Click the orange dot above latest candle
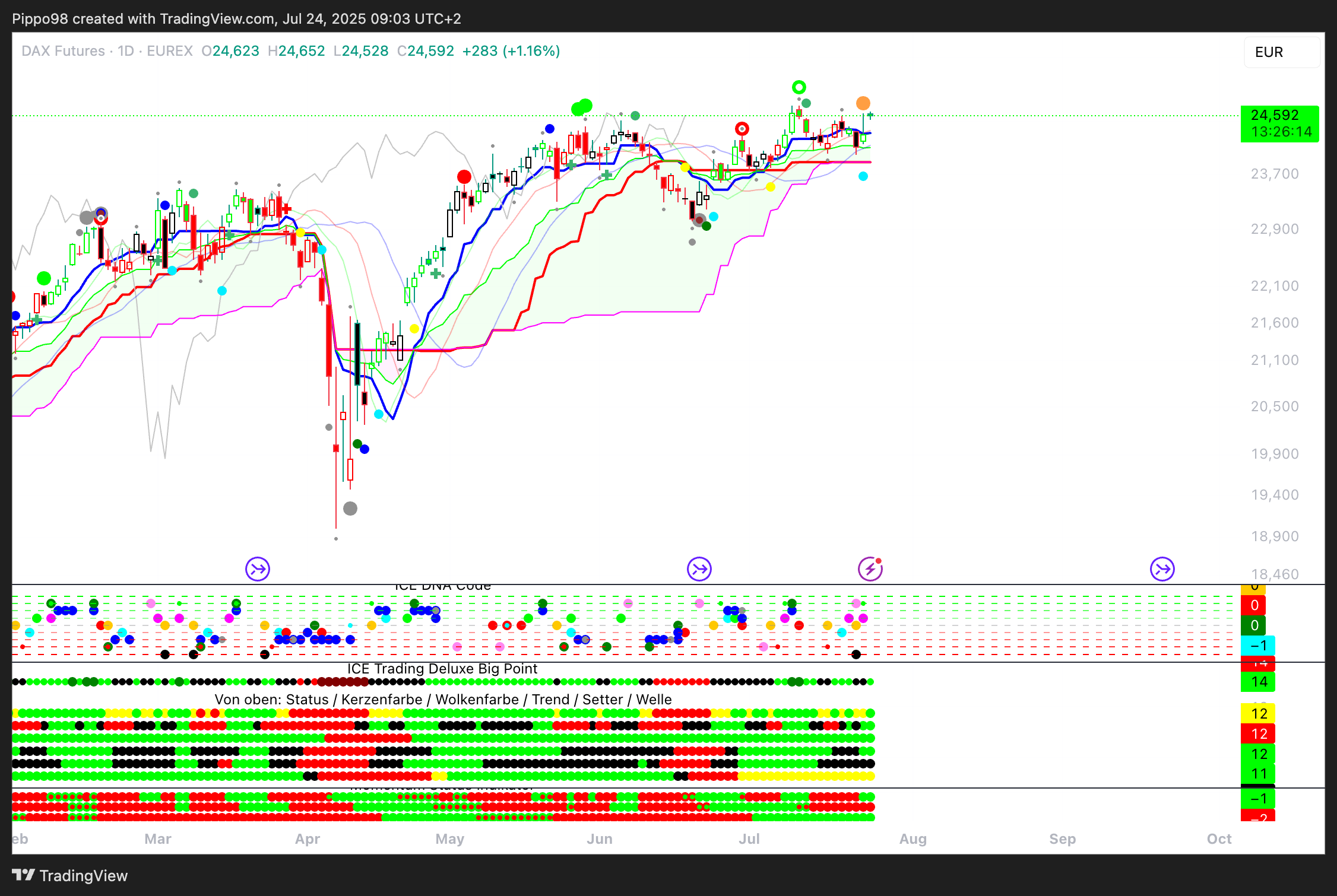1337x896 pixels. (x=863, y=104)
